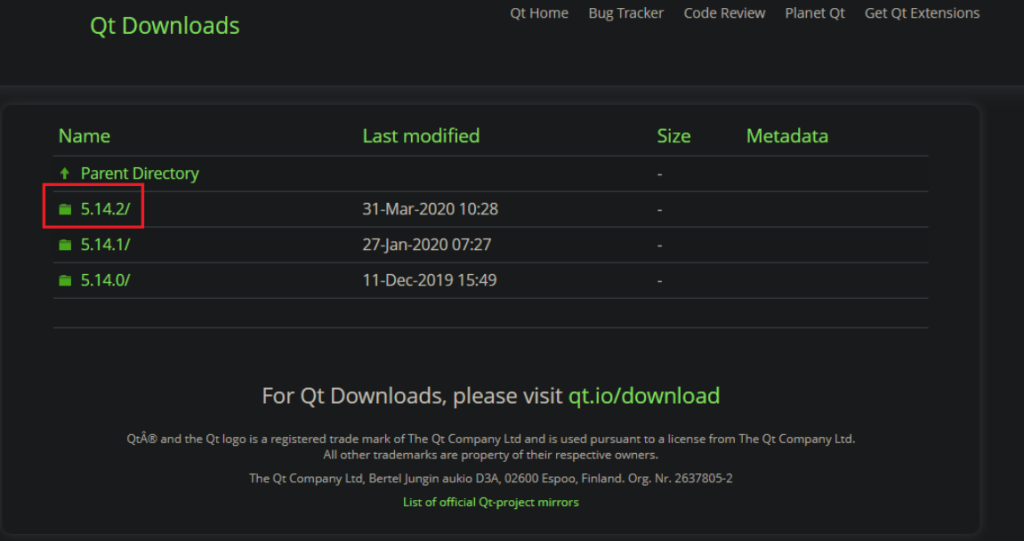The width and height of the screenshot is (1024, 541).
Task: Click the folder icon next to 5.14.1/
Action: point(65,244)
